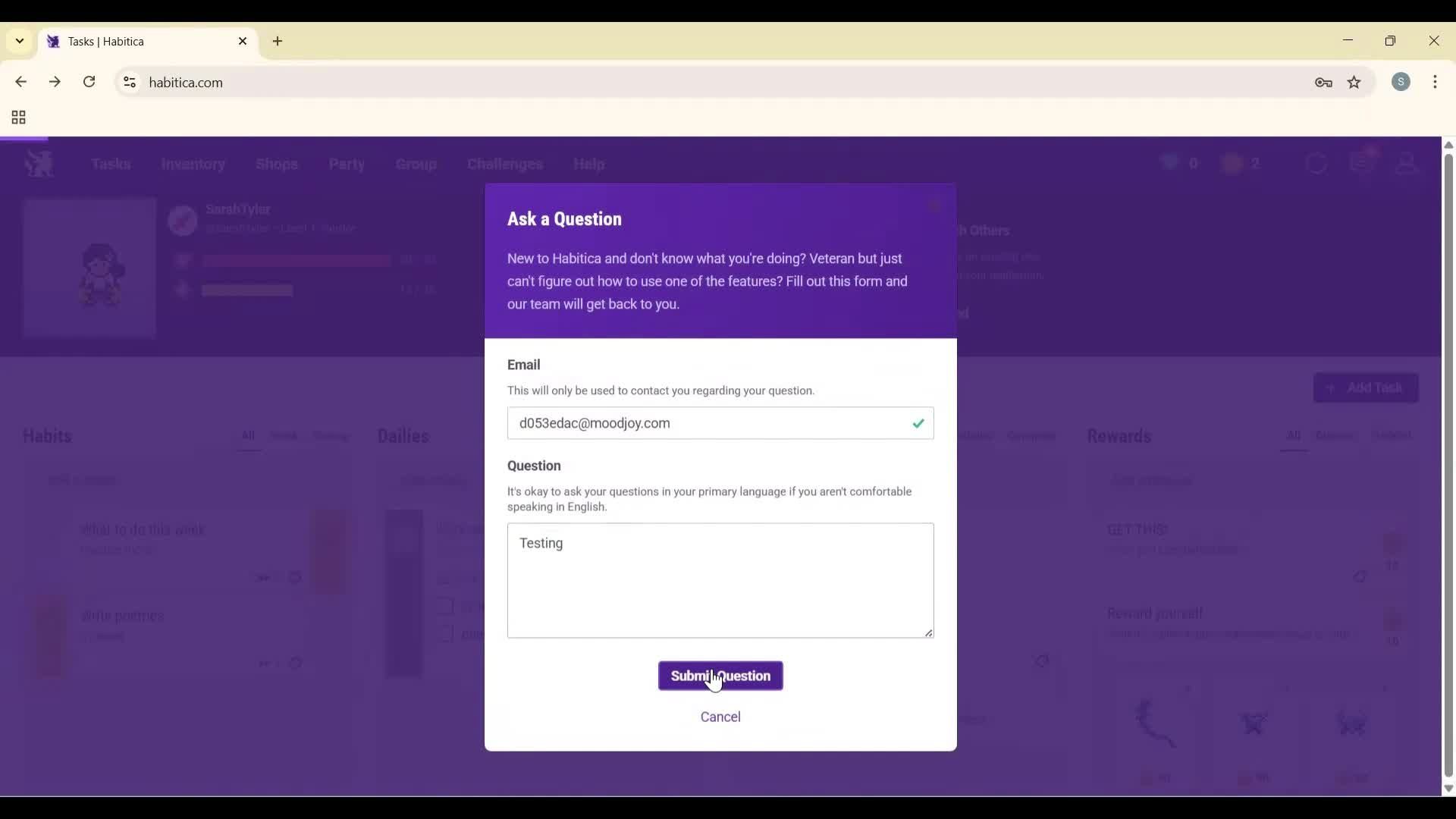Image resolution: width=1456 pixels, height=819 pixels.
Task: Check the second daily's checkbox
Action: pos(445,634)
